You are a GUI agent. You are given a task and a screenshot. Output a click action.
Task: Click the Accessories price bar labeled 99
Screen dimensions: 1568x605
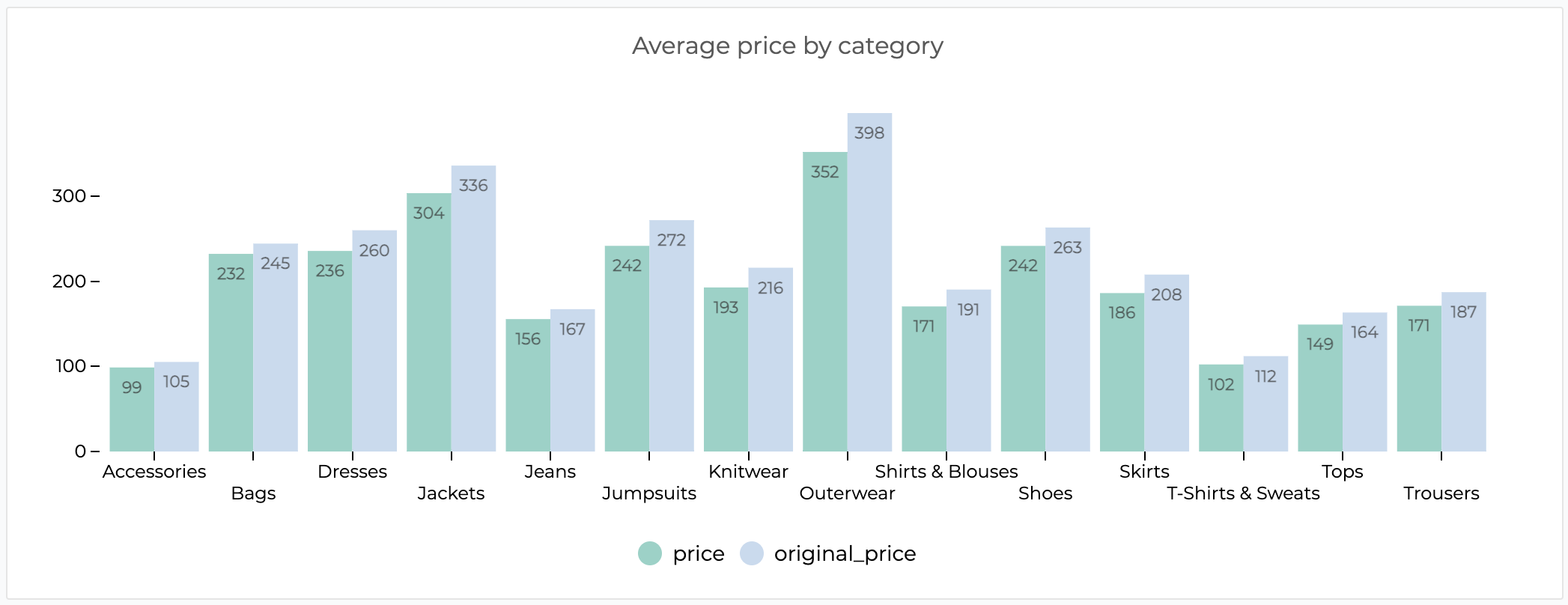pos(132,410)
